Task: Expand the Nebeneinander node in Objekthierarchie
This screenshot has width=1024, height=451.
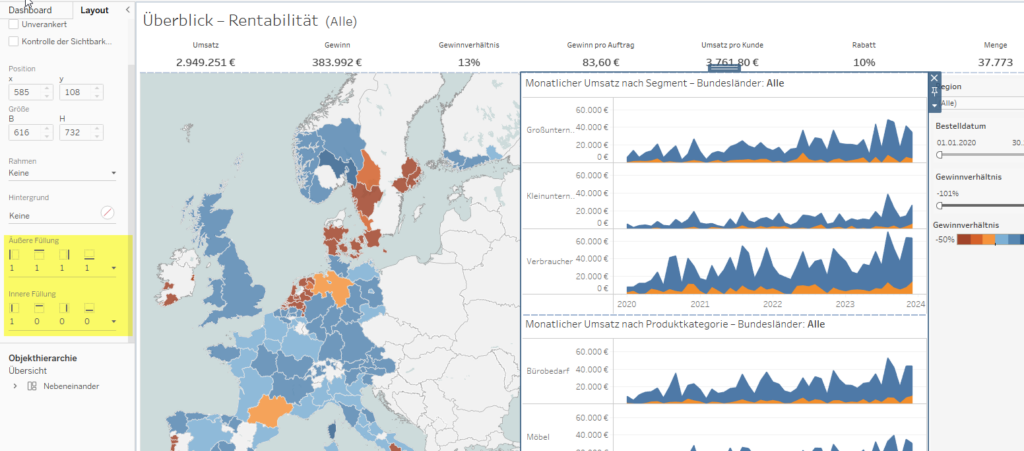Action: [15, 386]
